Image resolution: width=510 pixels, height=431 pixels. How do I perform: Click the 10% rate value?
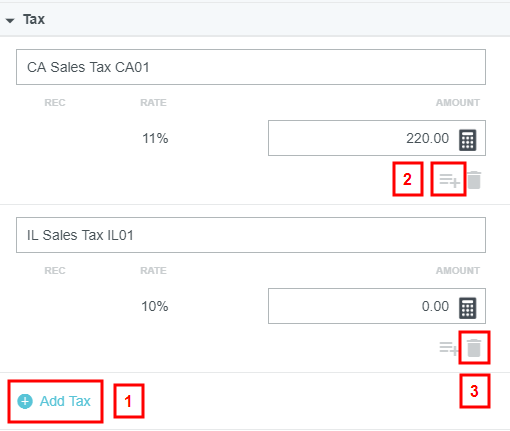tap(155, 306)
